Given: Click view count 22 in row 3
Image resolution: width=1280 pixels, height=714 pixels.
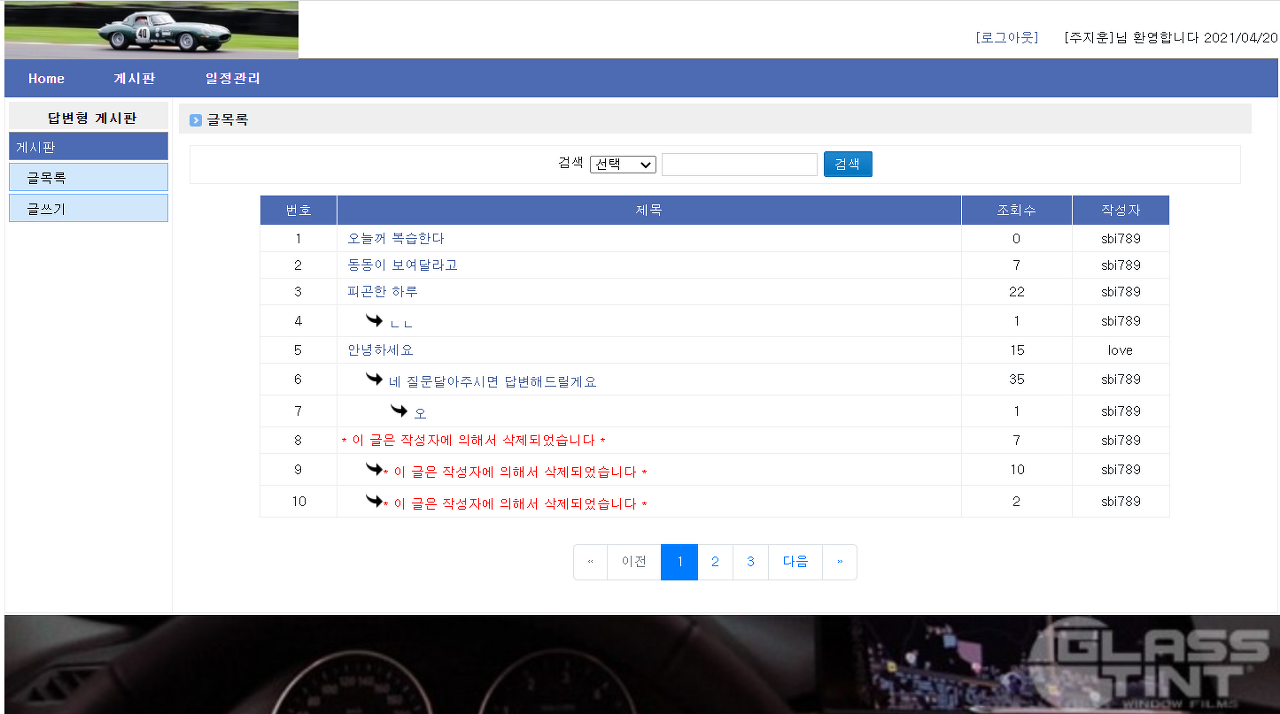Looking at the screenshot, I should point(1017,291).
